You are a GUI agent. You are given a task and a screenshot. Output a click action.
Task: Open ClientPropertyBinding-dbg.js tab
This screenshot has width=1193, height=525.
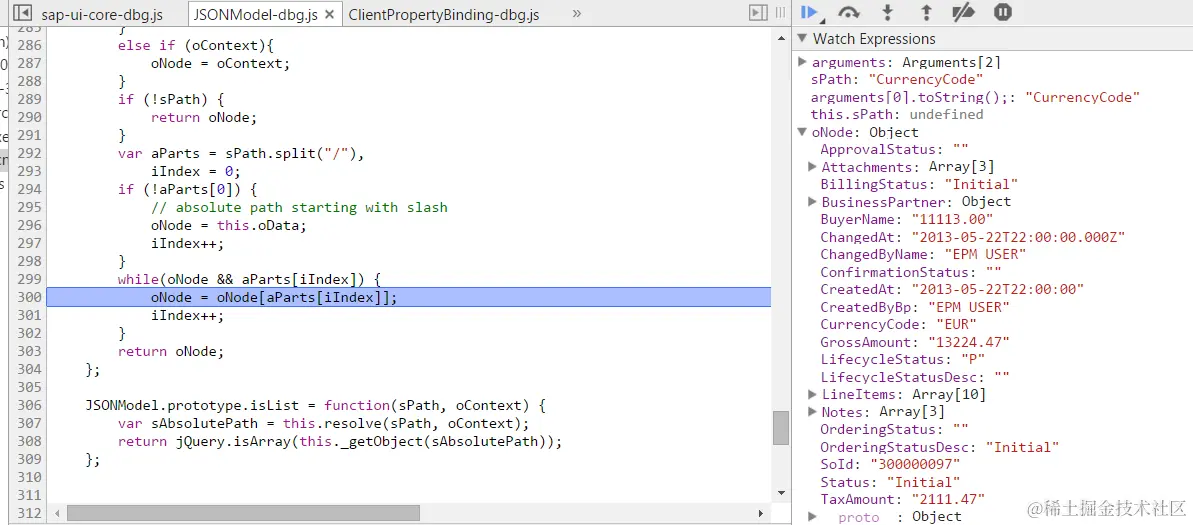[444, 14]
